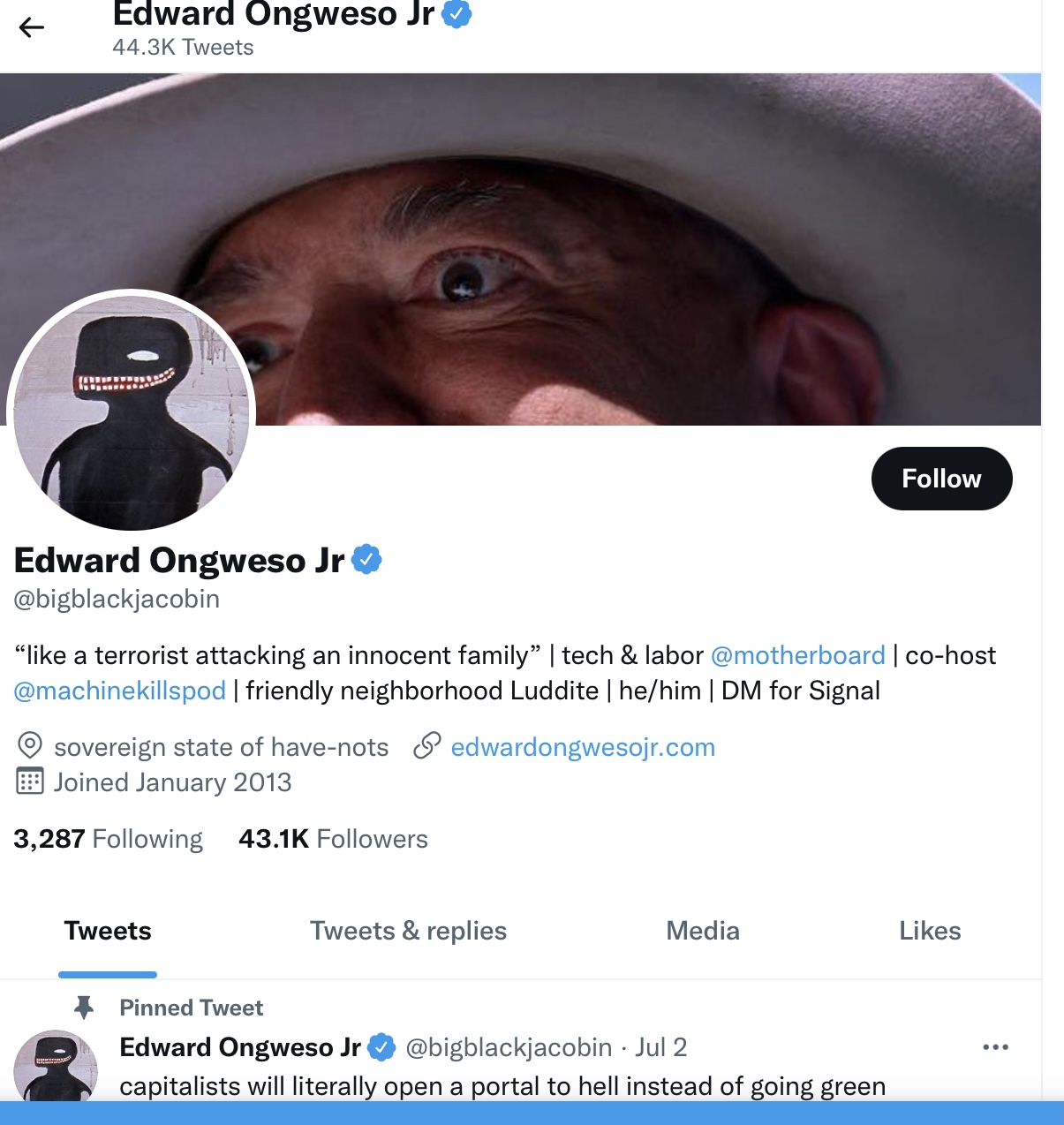Click the location pin icon
The width and height of the screenshot is (1064, 1125).
coord(30,746)
